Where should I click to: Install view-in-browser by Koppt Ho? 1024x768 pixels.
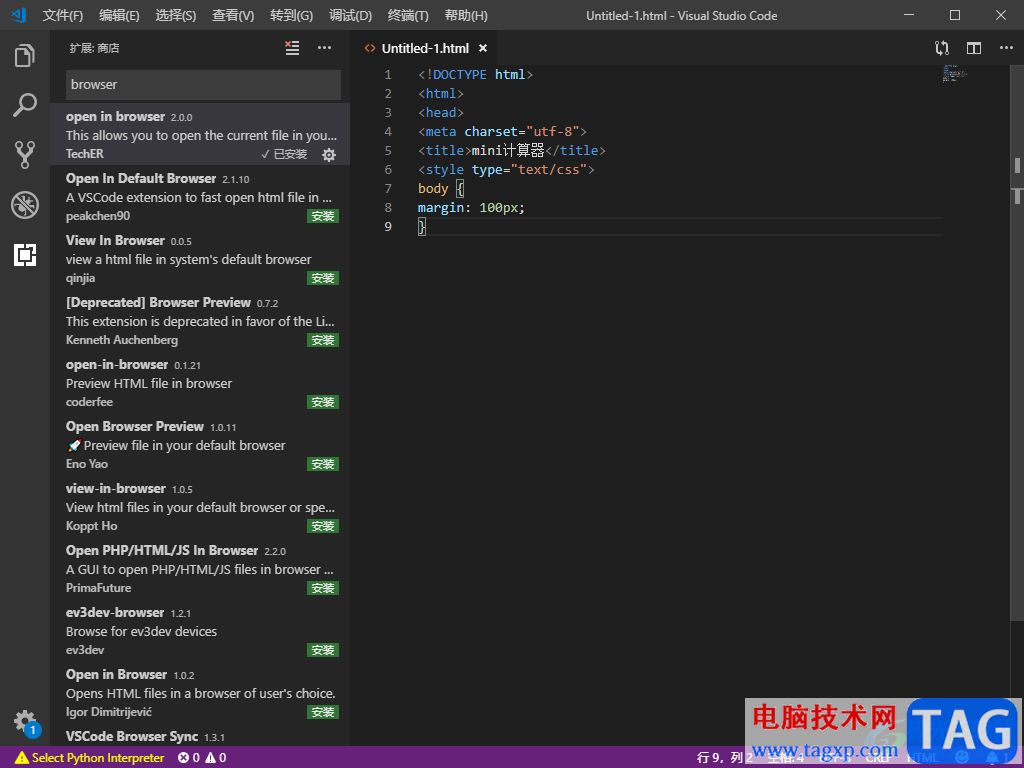pos(323,526)
